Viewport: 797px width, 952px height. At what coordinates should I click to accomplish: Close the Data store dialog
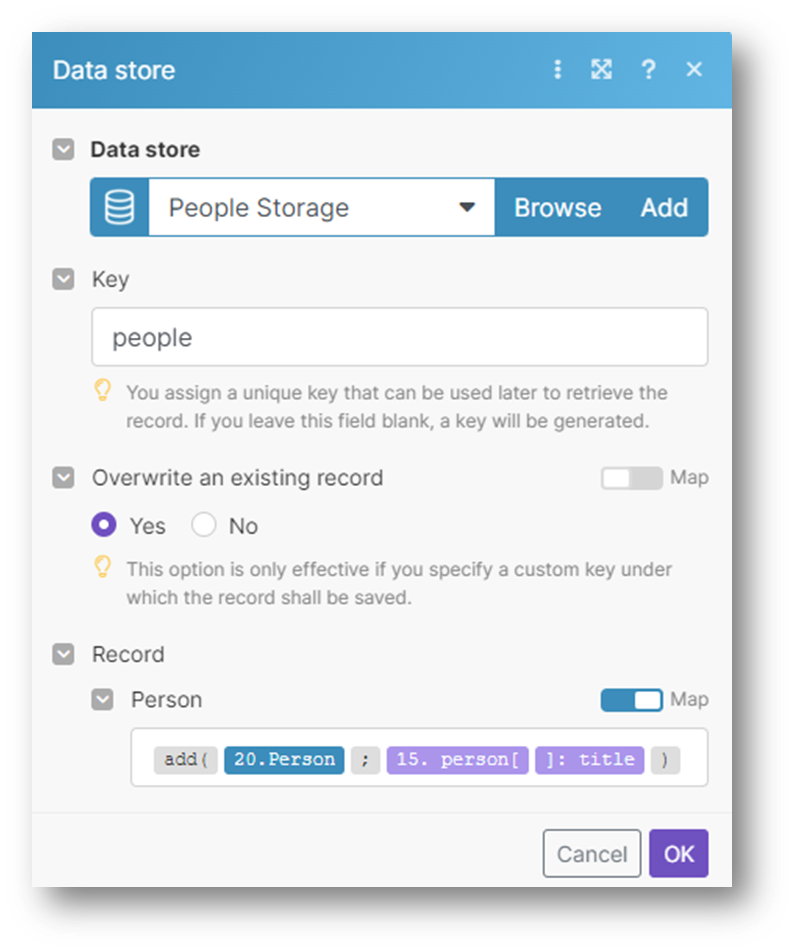[694, 70]
